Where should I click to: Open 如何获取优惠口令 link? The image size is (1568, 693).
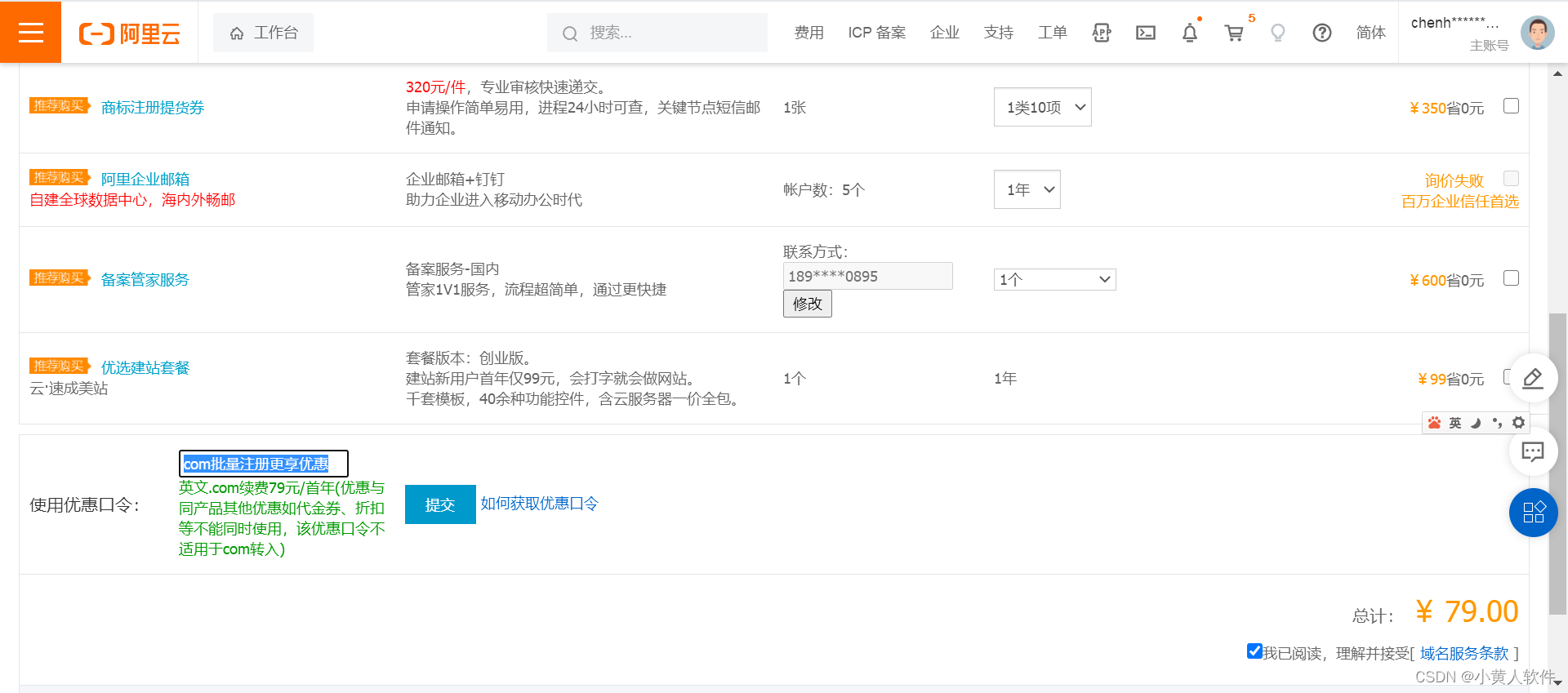[539, 504]
